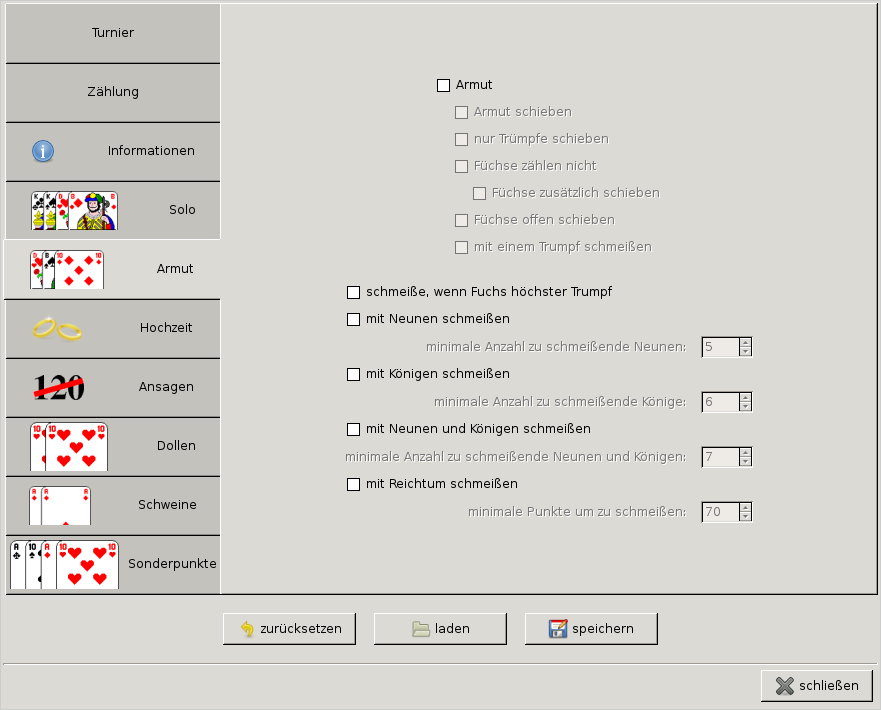Click the Neunen und Königen number field
Image resolution: width=881 pixels, height=710 pixels.
[x=720, y=457]
